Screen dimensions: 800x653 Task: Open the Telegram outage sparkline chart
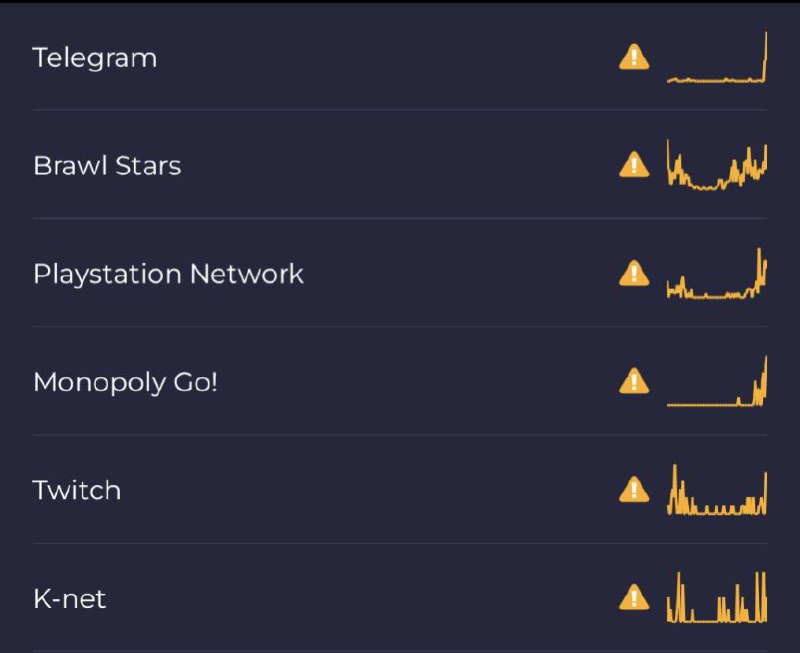pyautogui.click(x=717, y=59)
